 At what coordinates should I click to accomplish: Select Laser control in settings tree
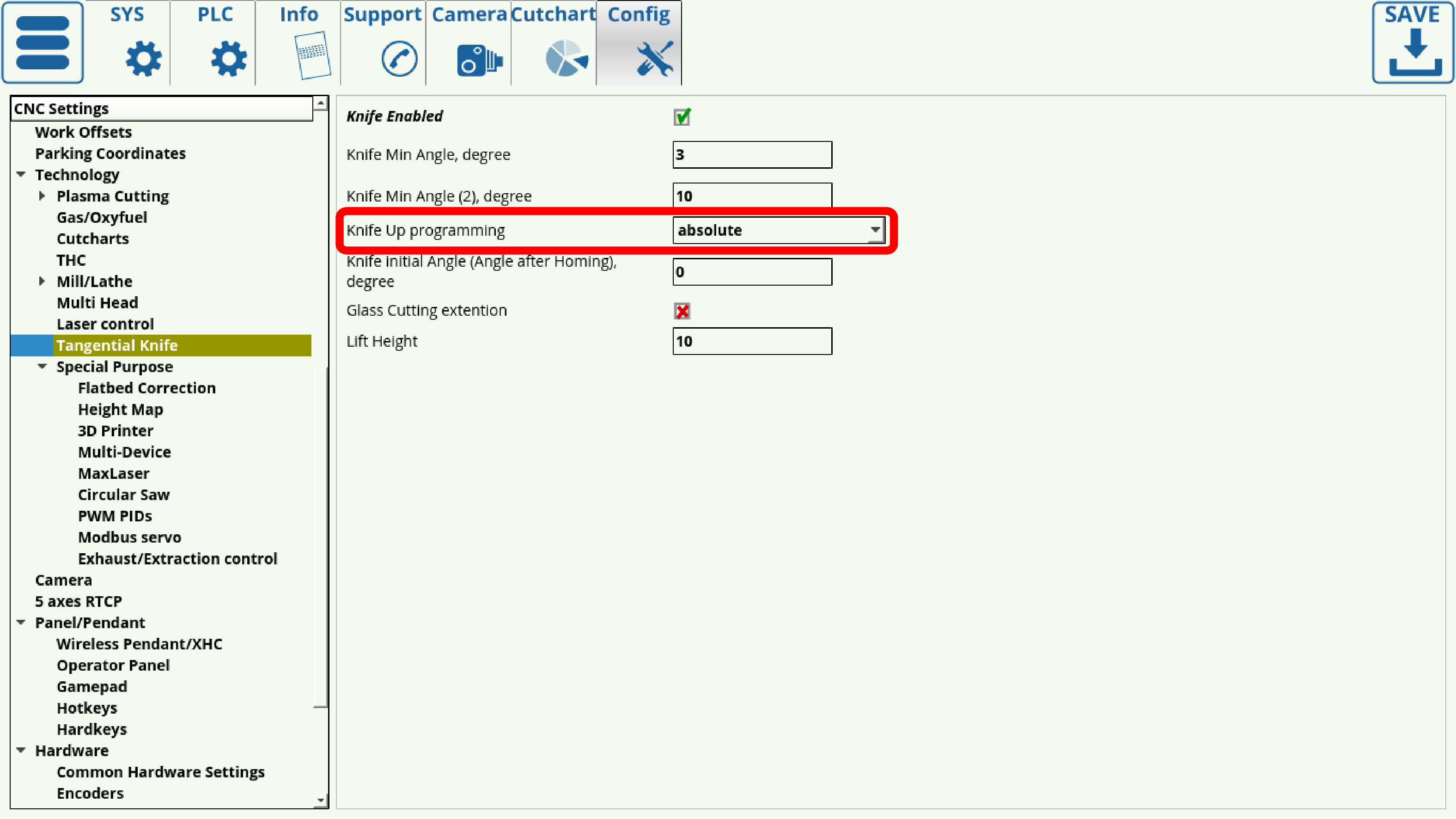pyautogui.click(x=105, y=324)
